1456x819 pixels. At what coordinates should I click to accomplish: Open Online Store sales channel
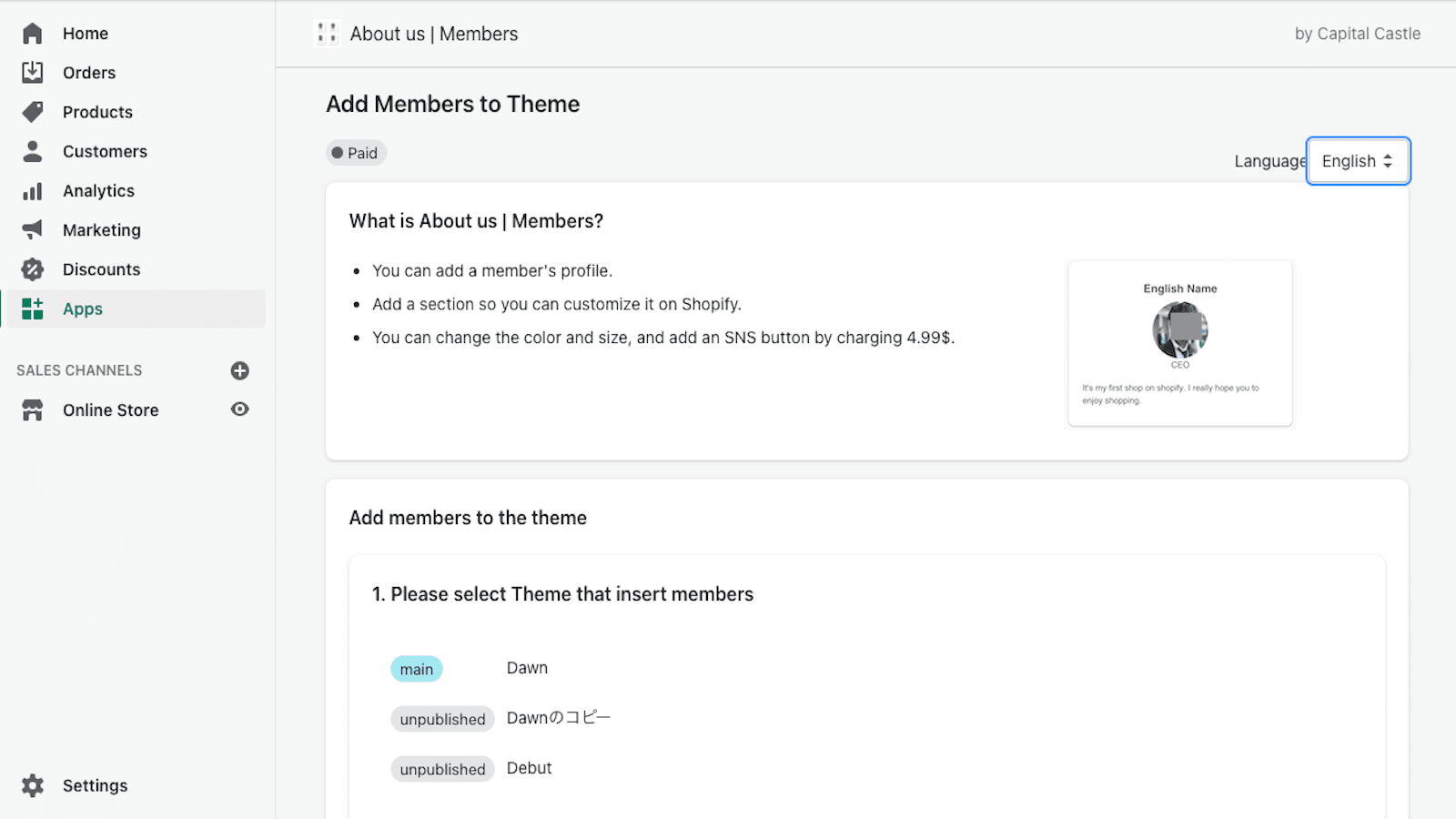pos(110,410)
